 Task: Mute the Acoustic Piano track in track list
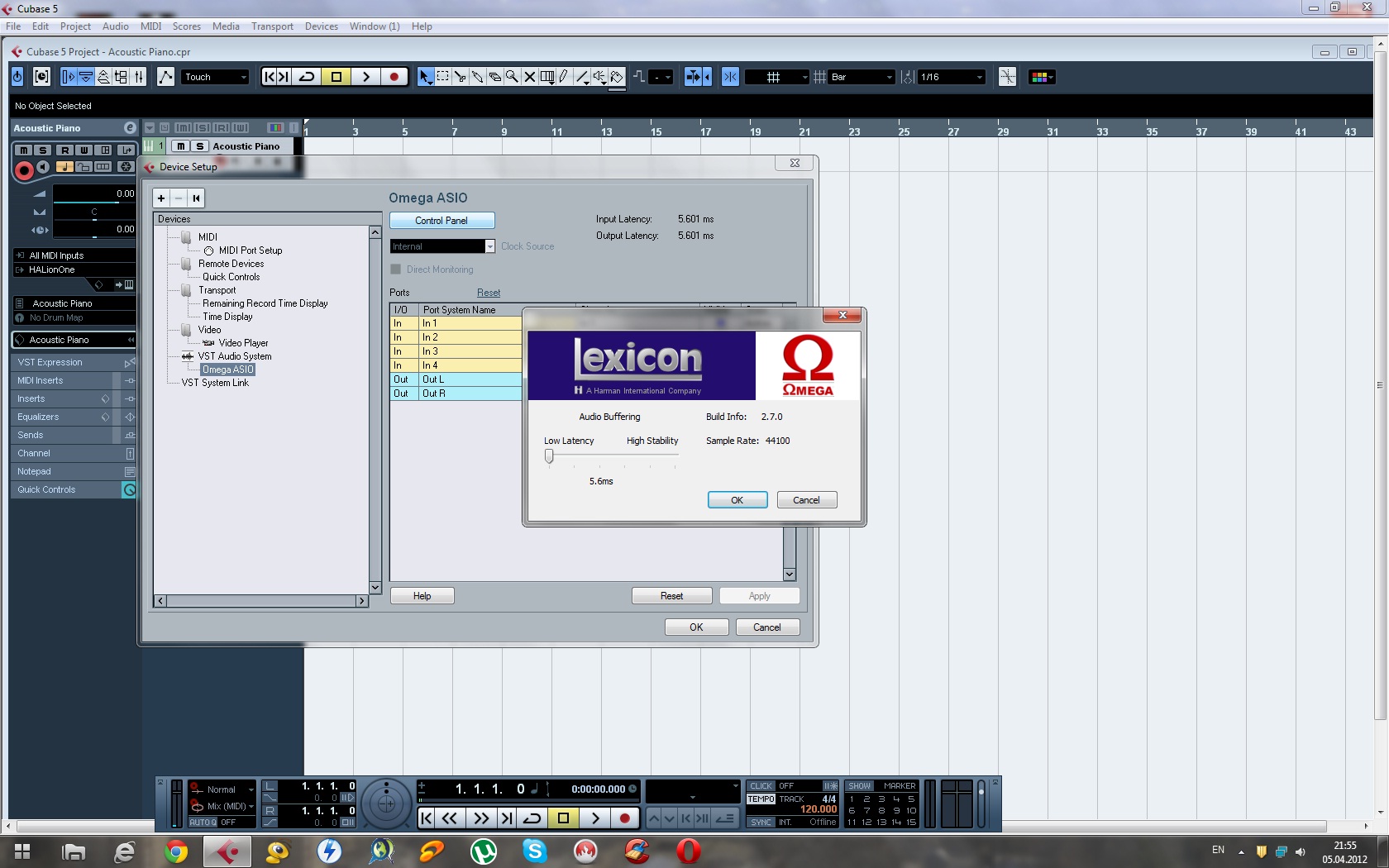point(181,146)
